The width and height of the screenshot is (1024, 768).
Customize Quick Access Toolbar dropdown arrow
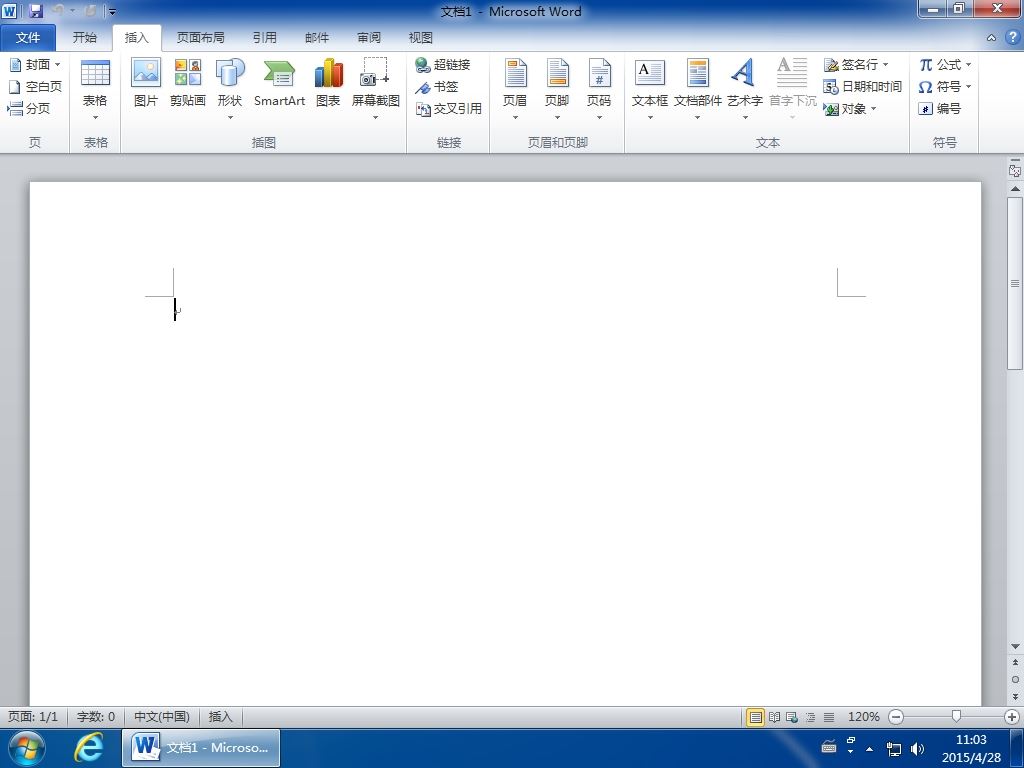(112, 11)
